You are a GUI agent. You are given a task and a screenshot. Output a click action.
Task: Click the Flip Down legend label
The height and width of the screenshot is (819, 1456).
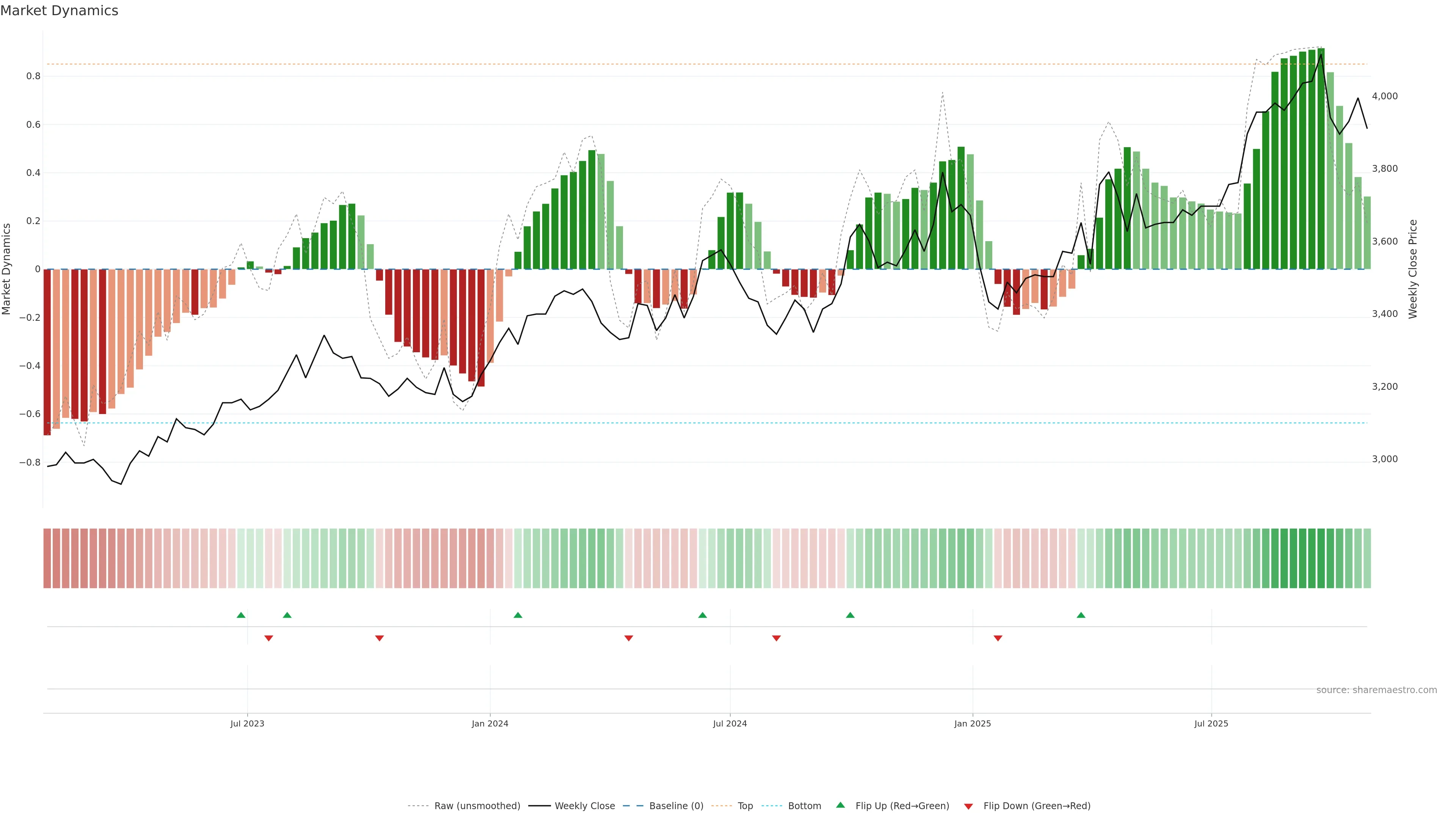tap(1037, 806)
